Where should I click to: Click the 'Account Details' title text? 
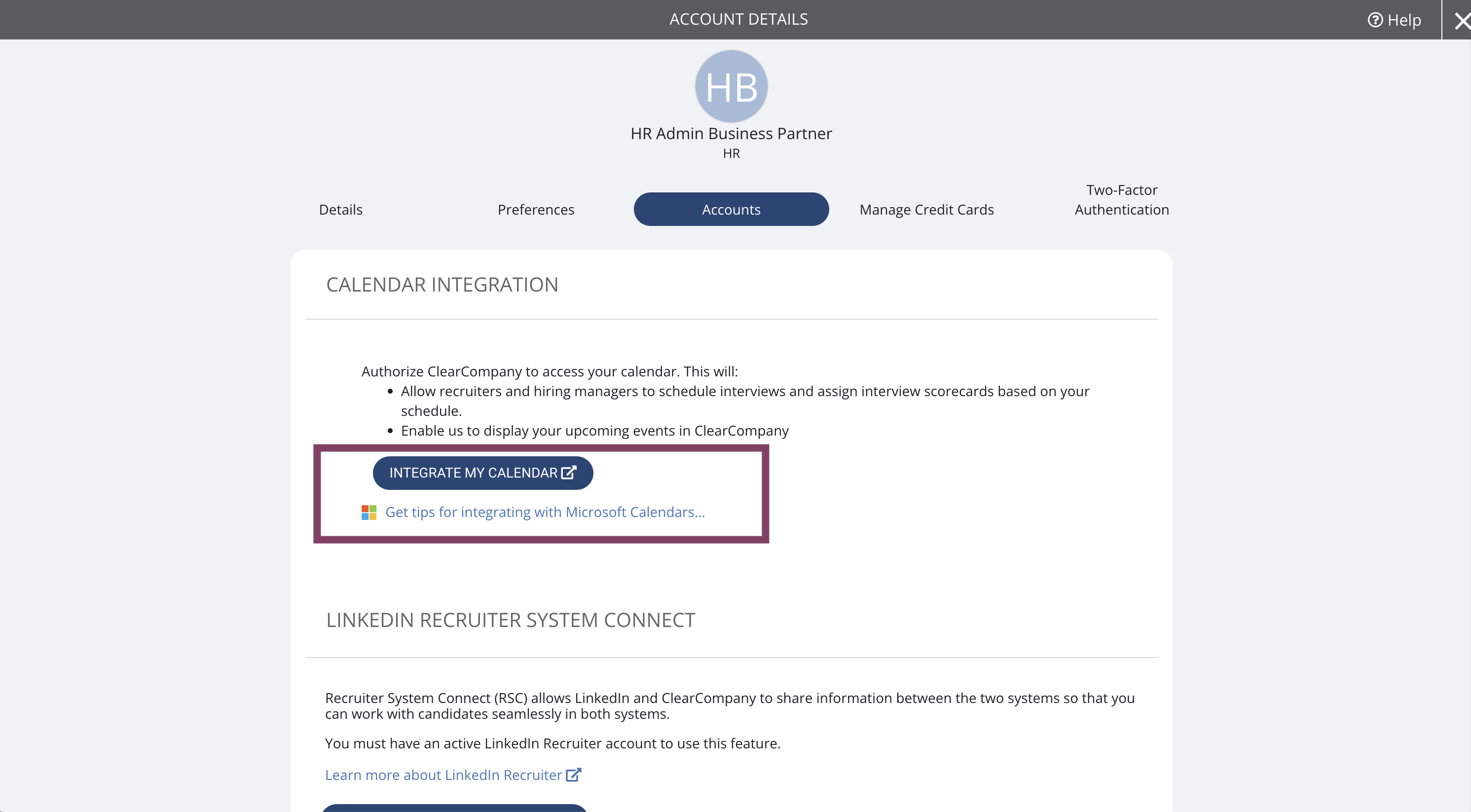tap(738, 19)
